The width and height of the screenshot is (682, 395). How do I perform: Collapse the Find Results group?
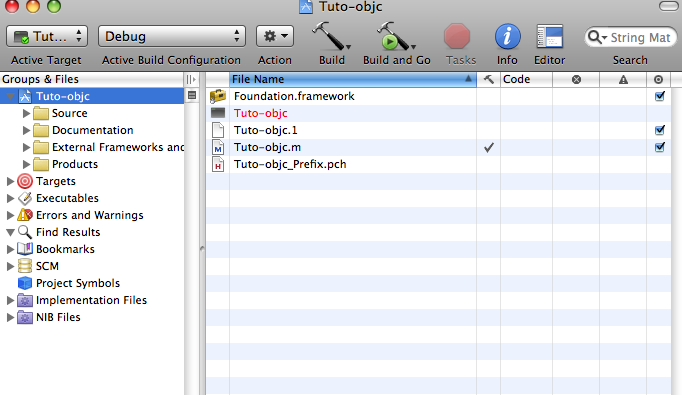pyautogui.click(x=10, y=232)
